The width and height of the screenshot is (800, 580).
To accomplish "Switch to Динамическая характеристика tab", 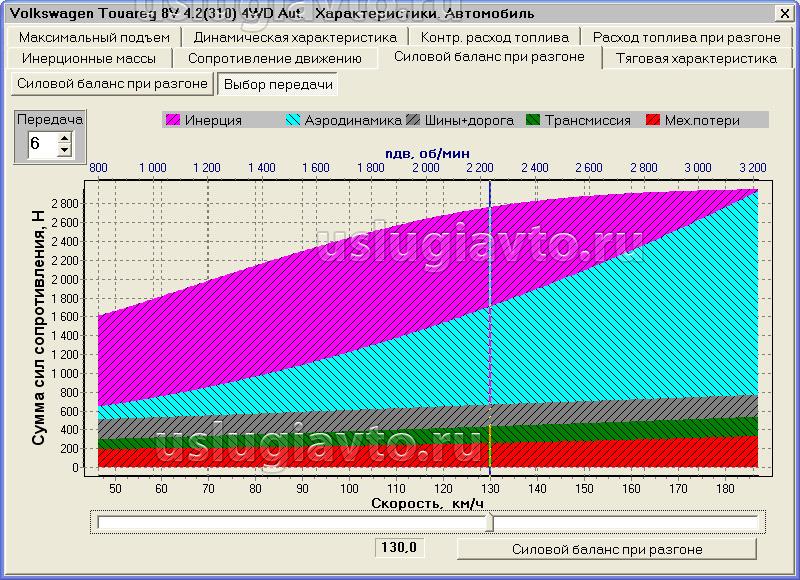I will (x=295, y=37).
